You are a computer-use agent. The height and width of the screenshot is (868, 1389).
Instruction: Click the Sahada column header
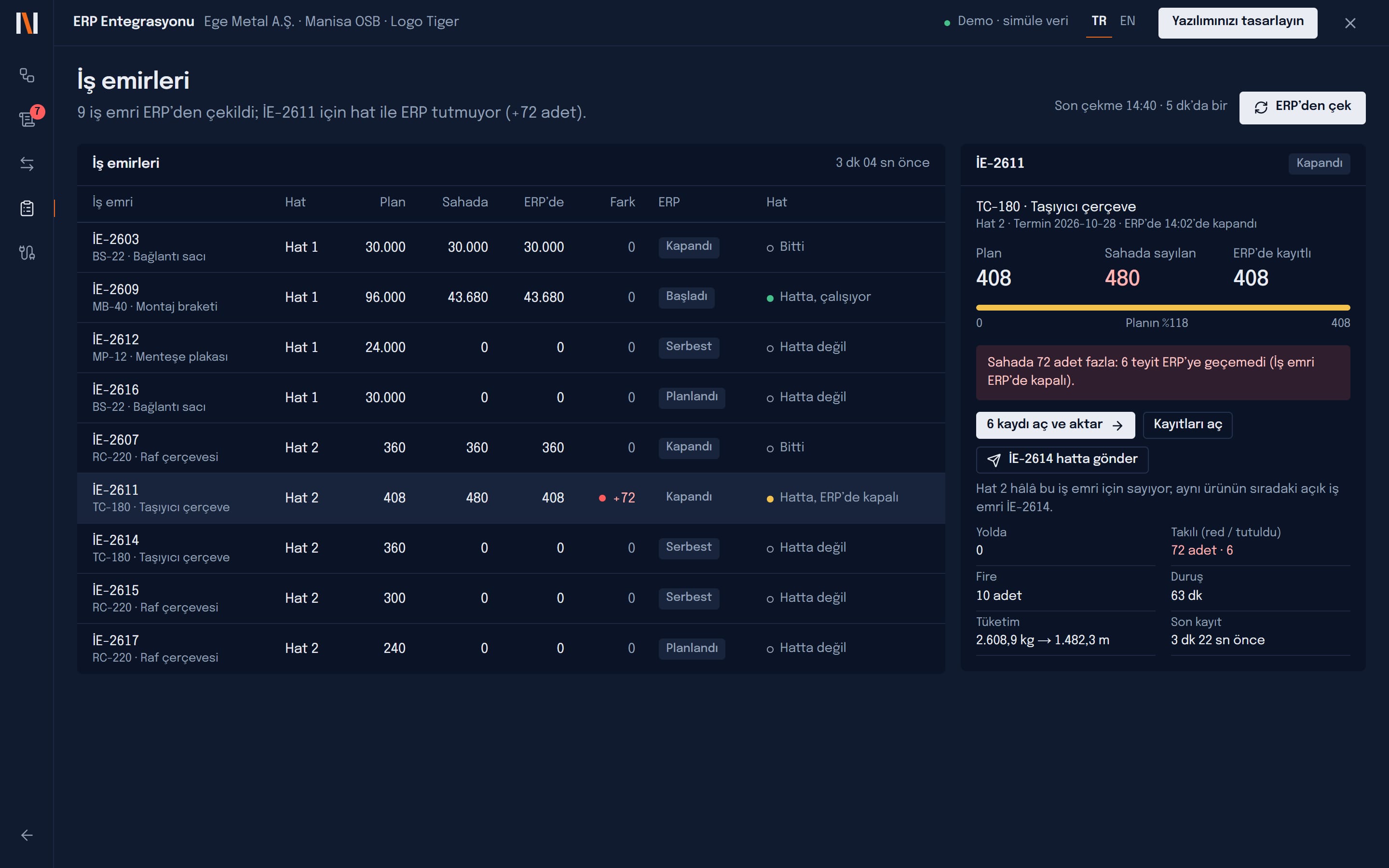click(465, 202)
